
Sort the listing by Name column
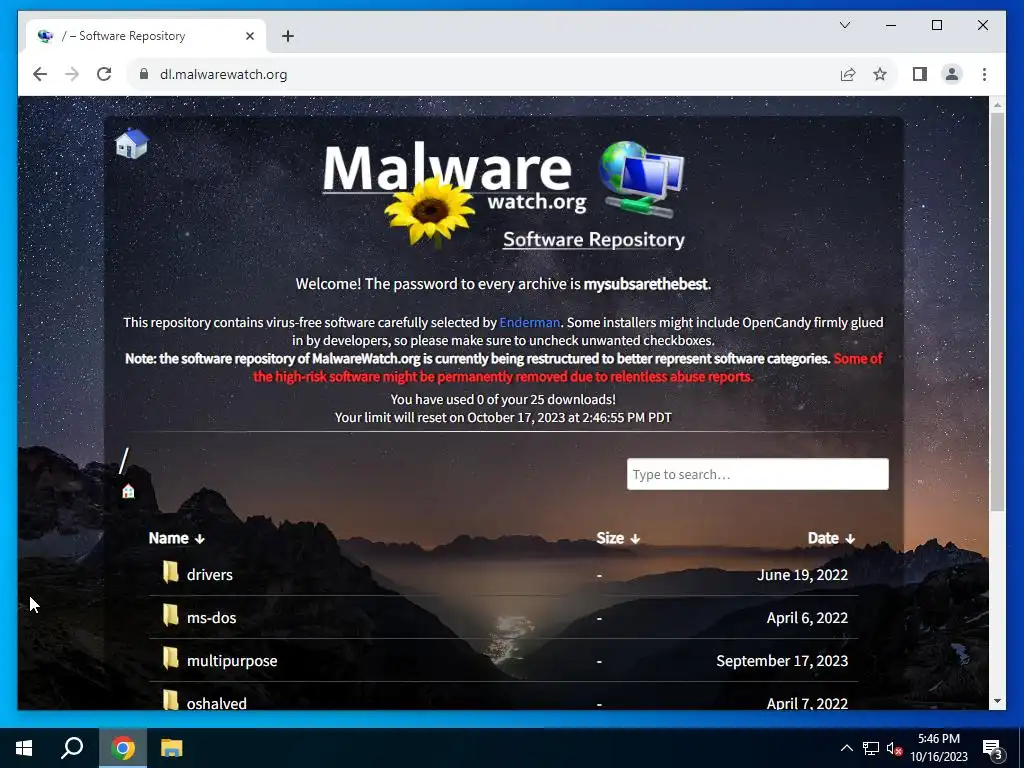point(176,538)
